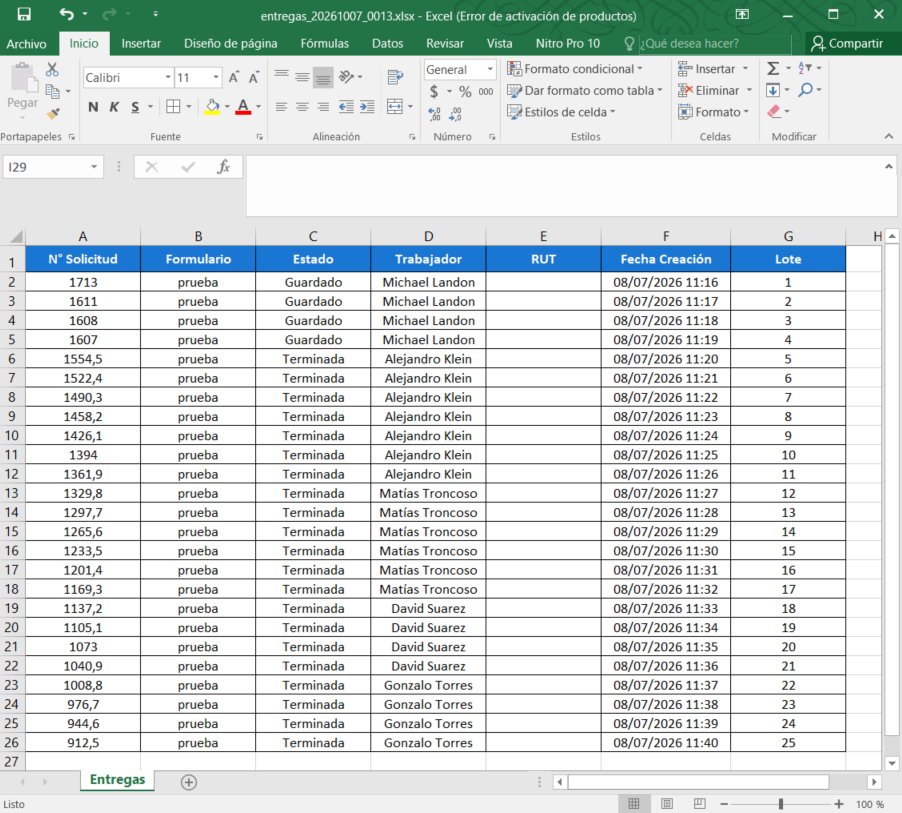Add a new sheet with plus button

[x=189, y=782]
